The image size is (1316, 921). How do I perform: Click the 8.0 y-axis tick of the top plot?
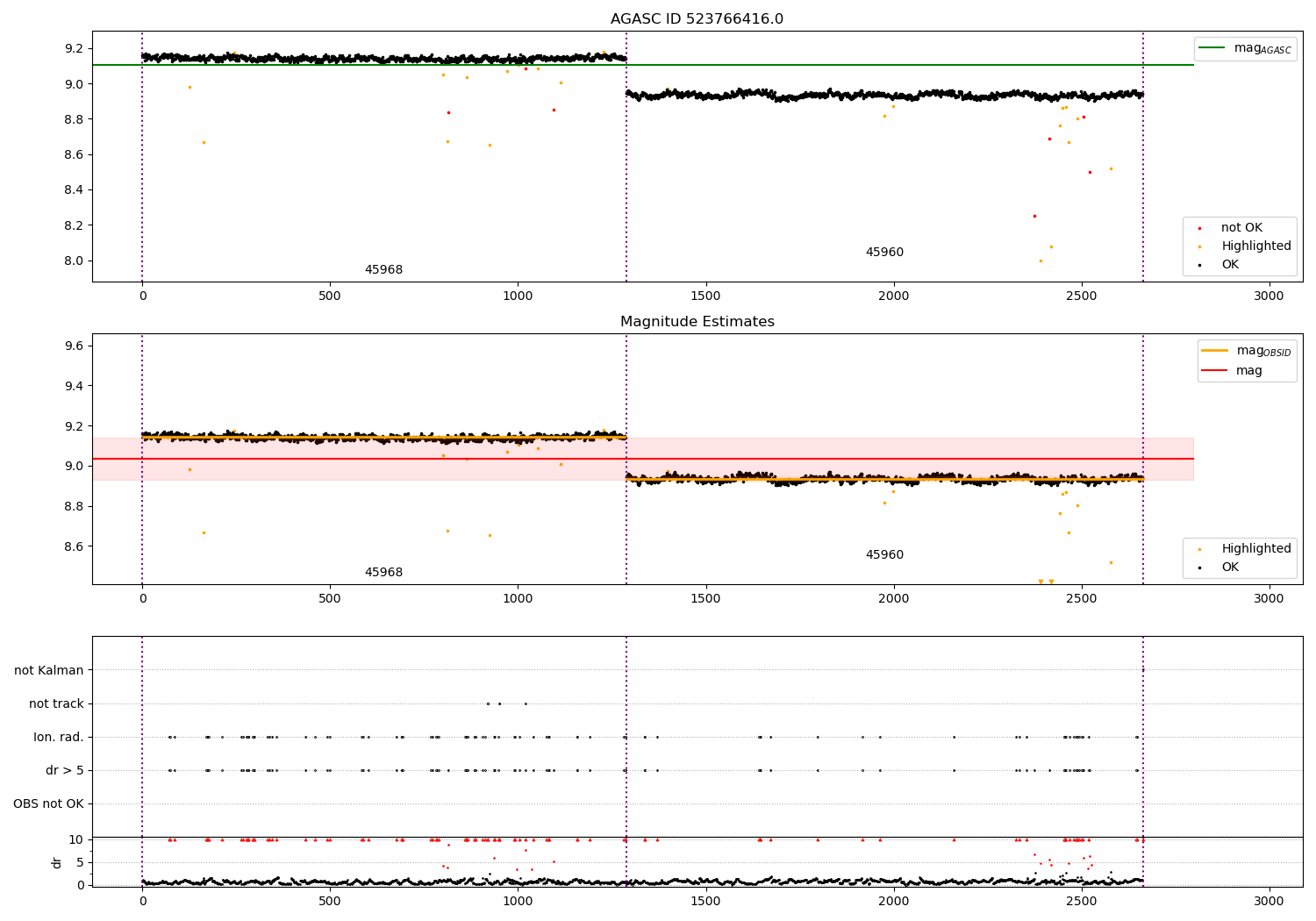75,261
